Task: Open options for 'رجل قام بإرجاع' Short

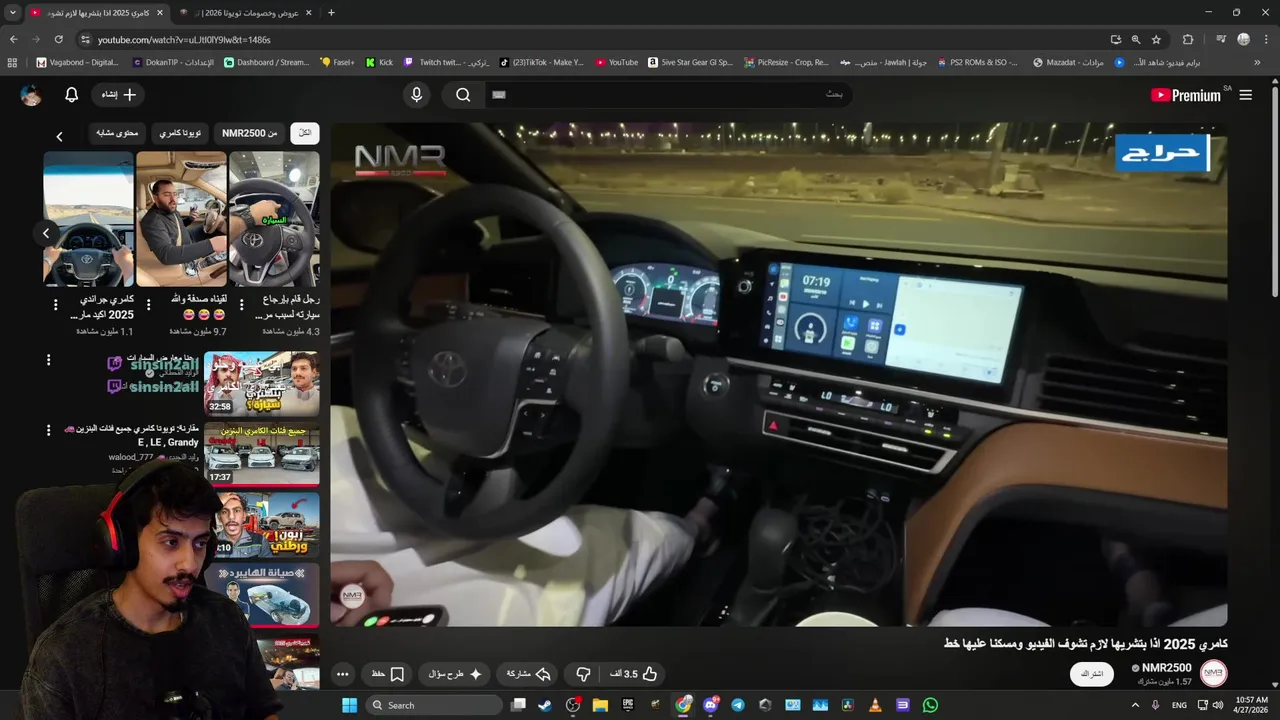Action: tap(241, 304)
